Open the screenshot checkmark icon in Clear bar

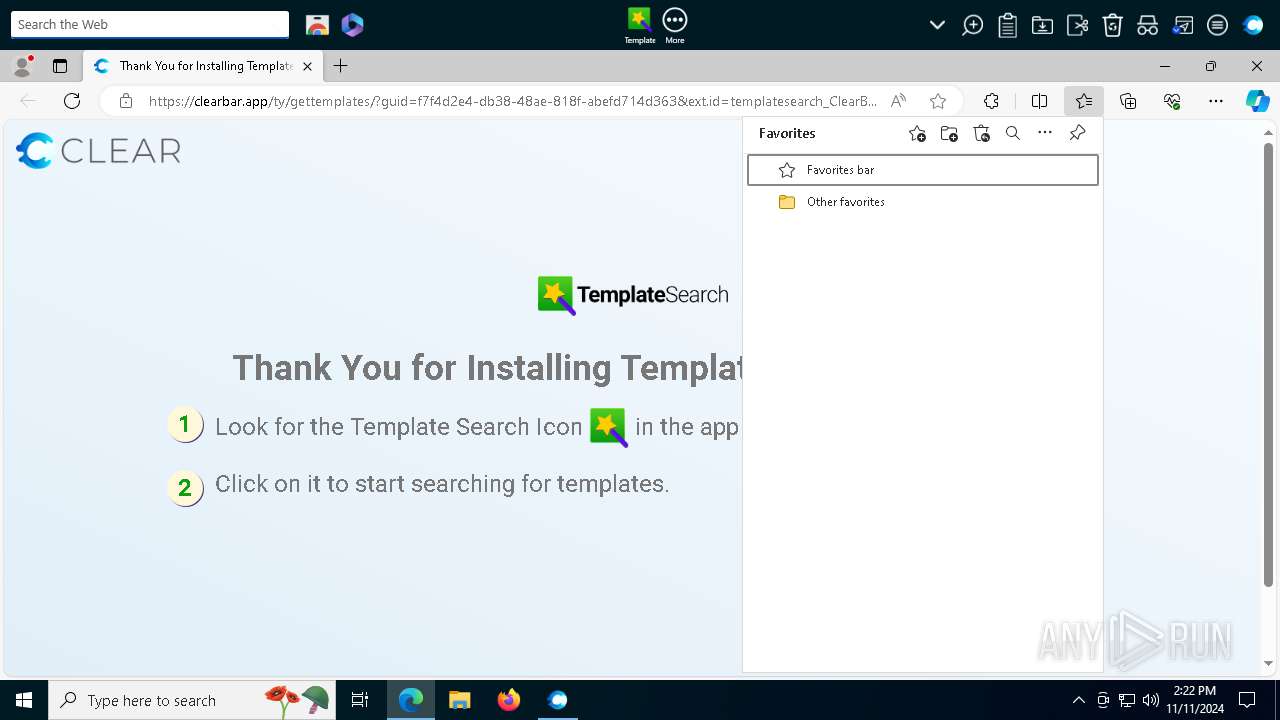click(x=1182, y=25)
